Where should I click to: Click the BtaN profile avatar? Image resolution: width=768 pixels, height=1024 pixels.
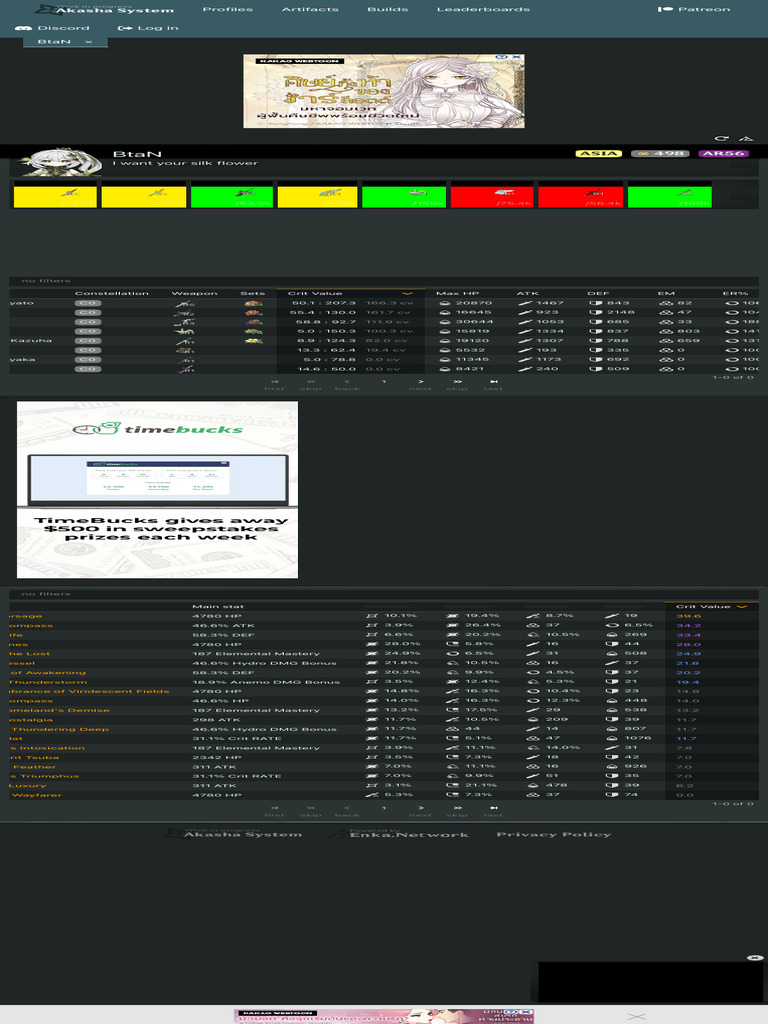(60, 162)
